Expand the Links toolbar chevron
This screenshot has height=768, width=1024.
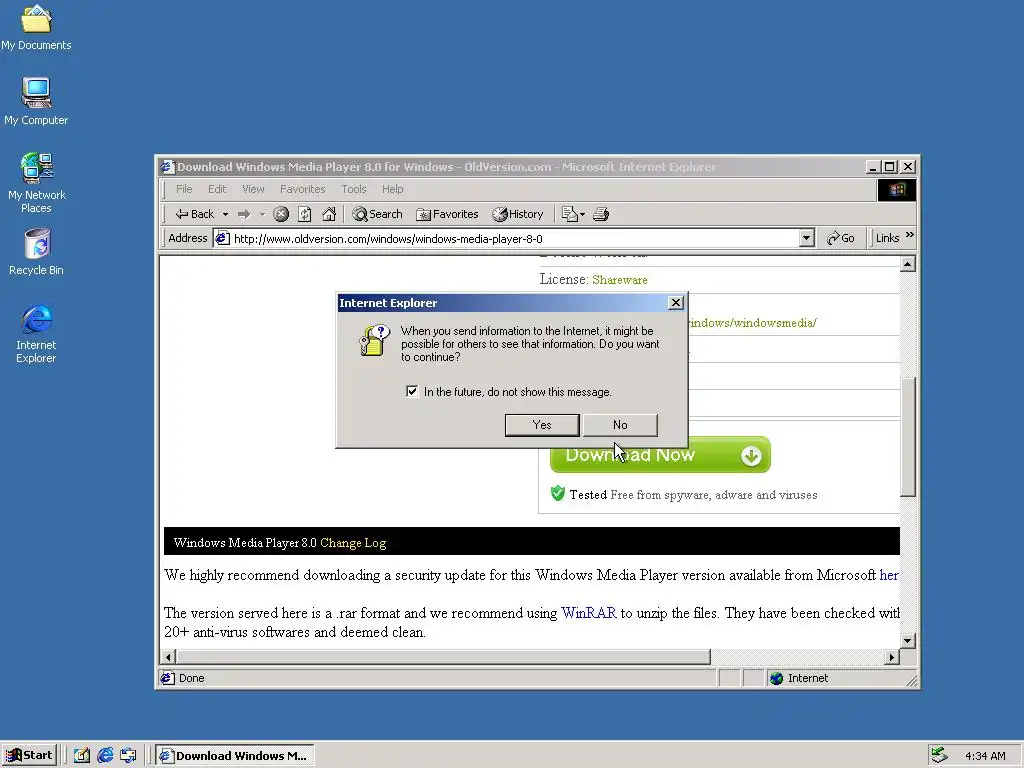tap(910, 235)
